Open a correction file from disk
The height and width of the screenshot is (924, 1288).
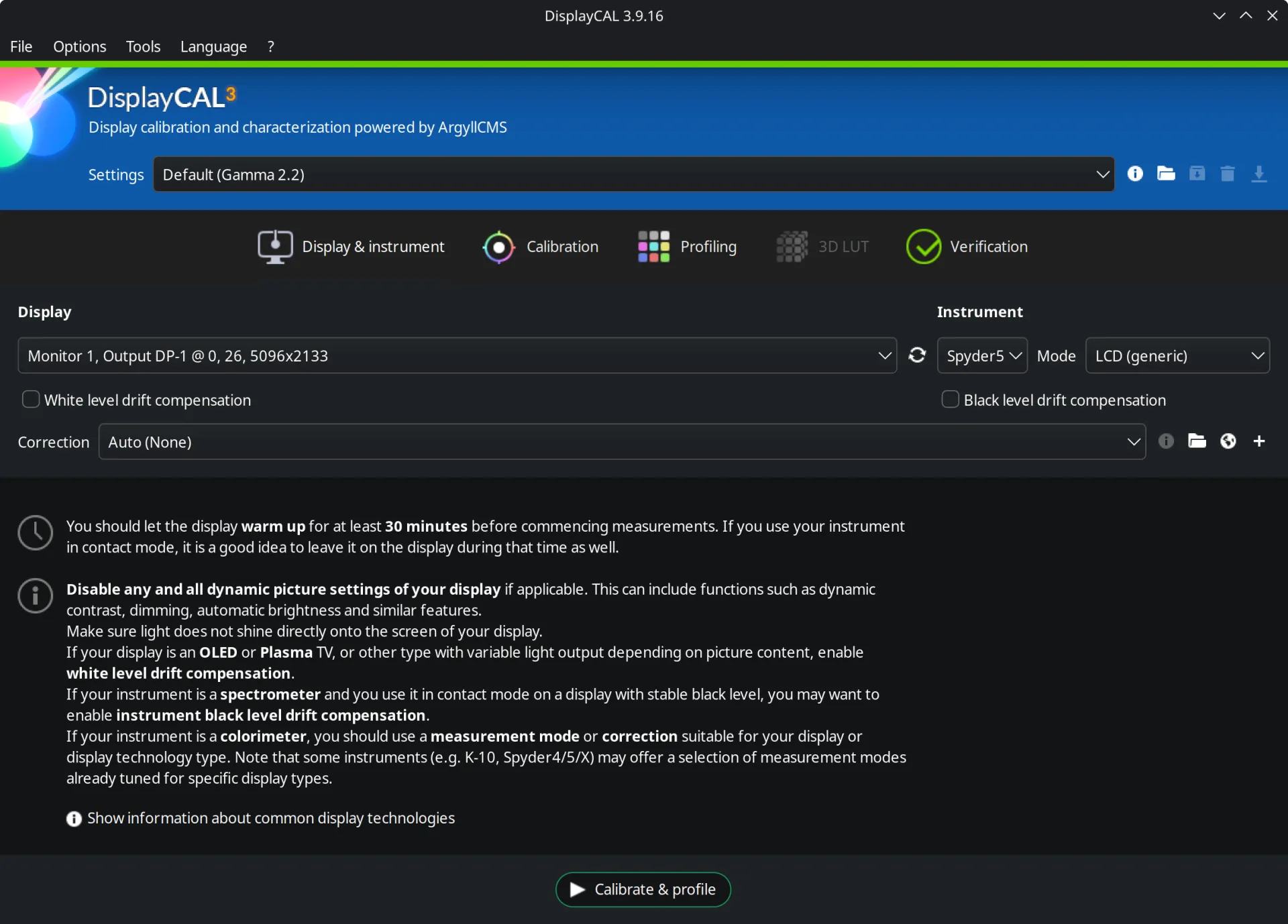(x=1197, y=441)
